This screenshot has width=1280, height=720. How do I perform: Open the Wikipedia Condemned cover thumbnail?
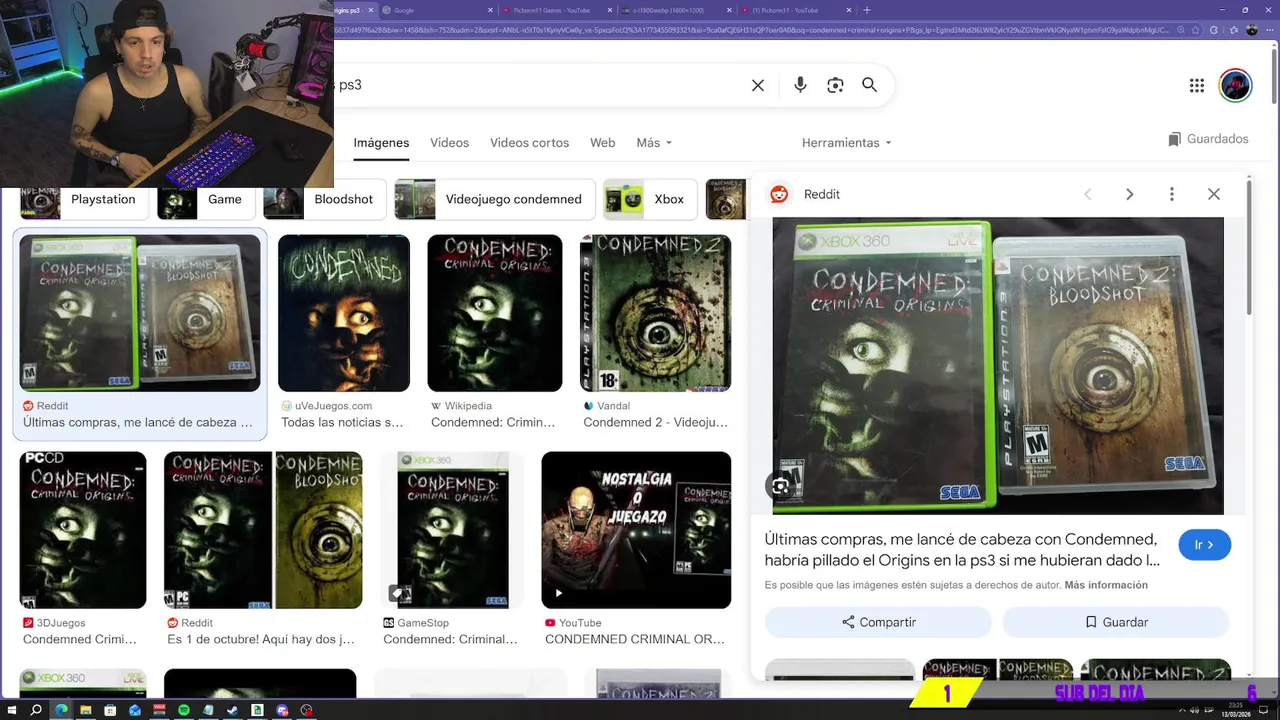point(495,313)
